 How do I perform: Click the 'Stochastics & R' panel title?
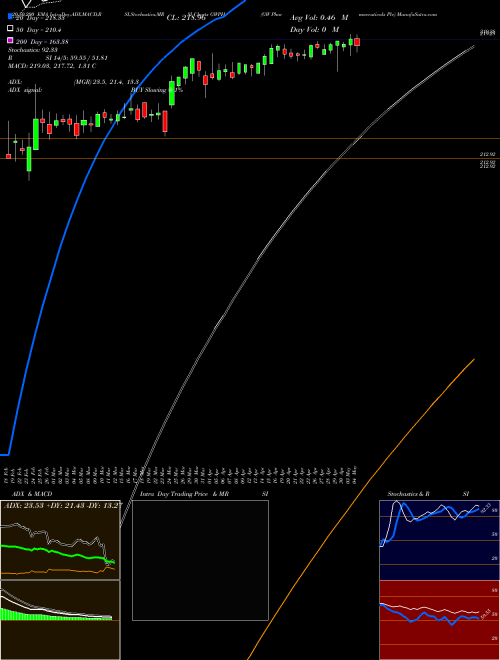pos(409,494)
